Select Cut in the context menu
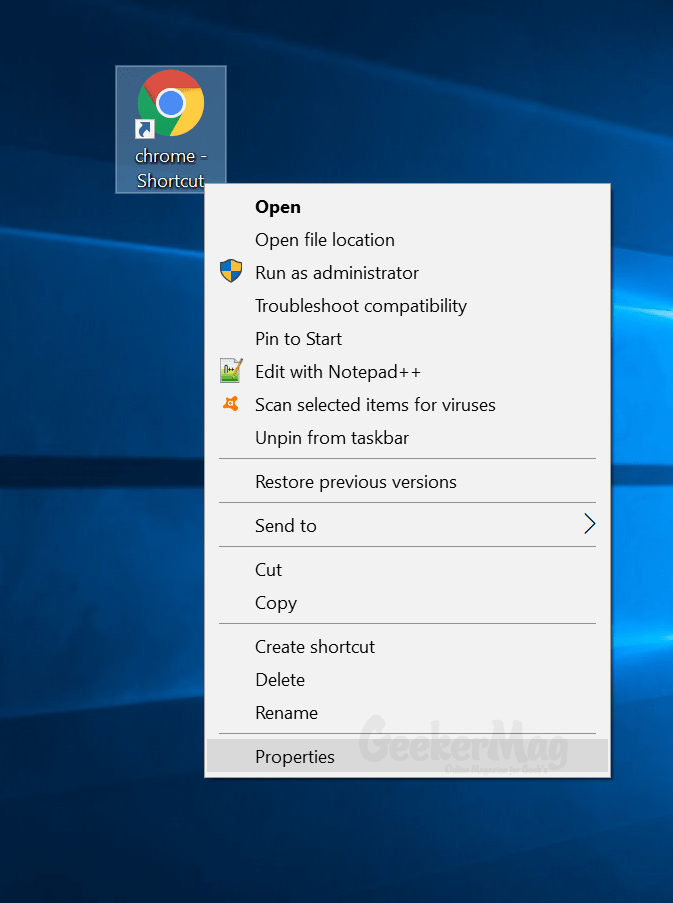This screenshot has width=673, height=903. 408,570
